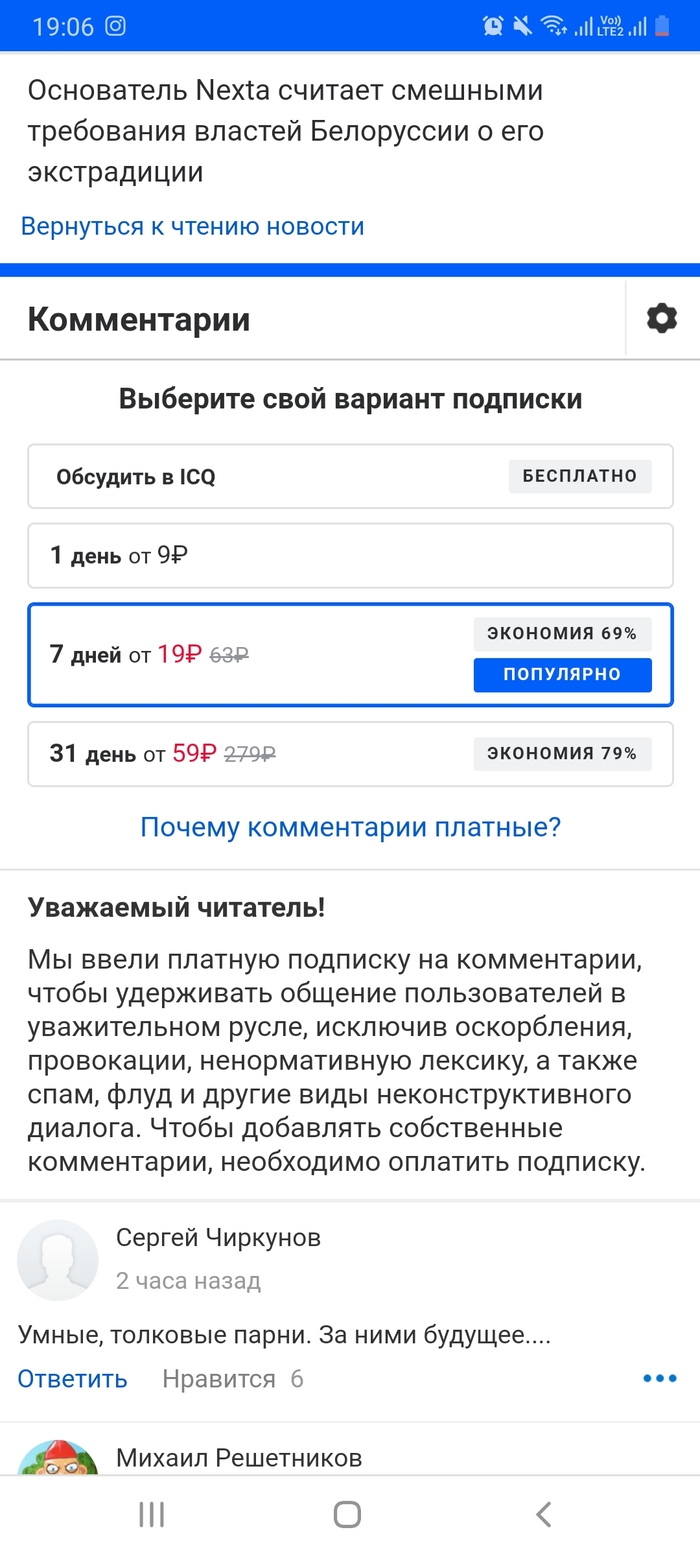Open the three-dot options menu on Sergey's comment
Screen dimensions: 700x1556
point(659,1378)
